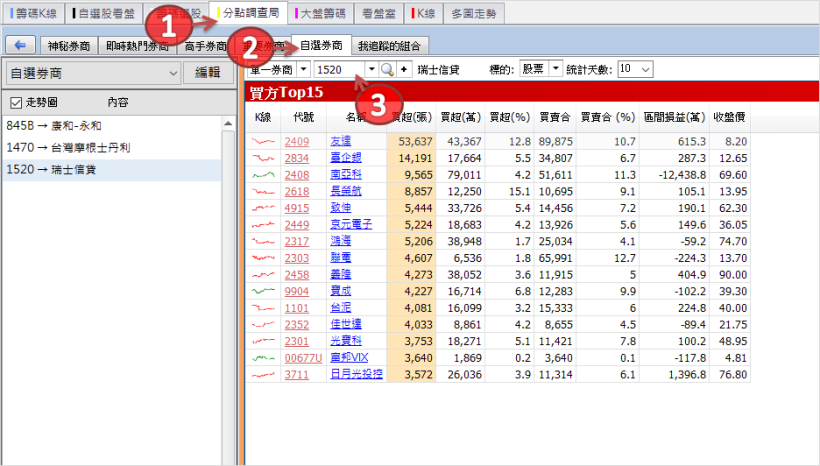Open stock name link 富邦VIX
820x466 pixels.
pyautogui.click(x=349, y=358)
